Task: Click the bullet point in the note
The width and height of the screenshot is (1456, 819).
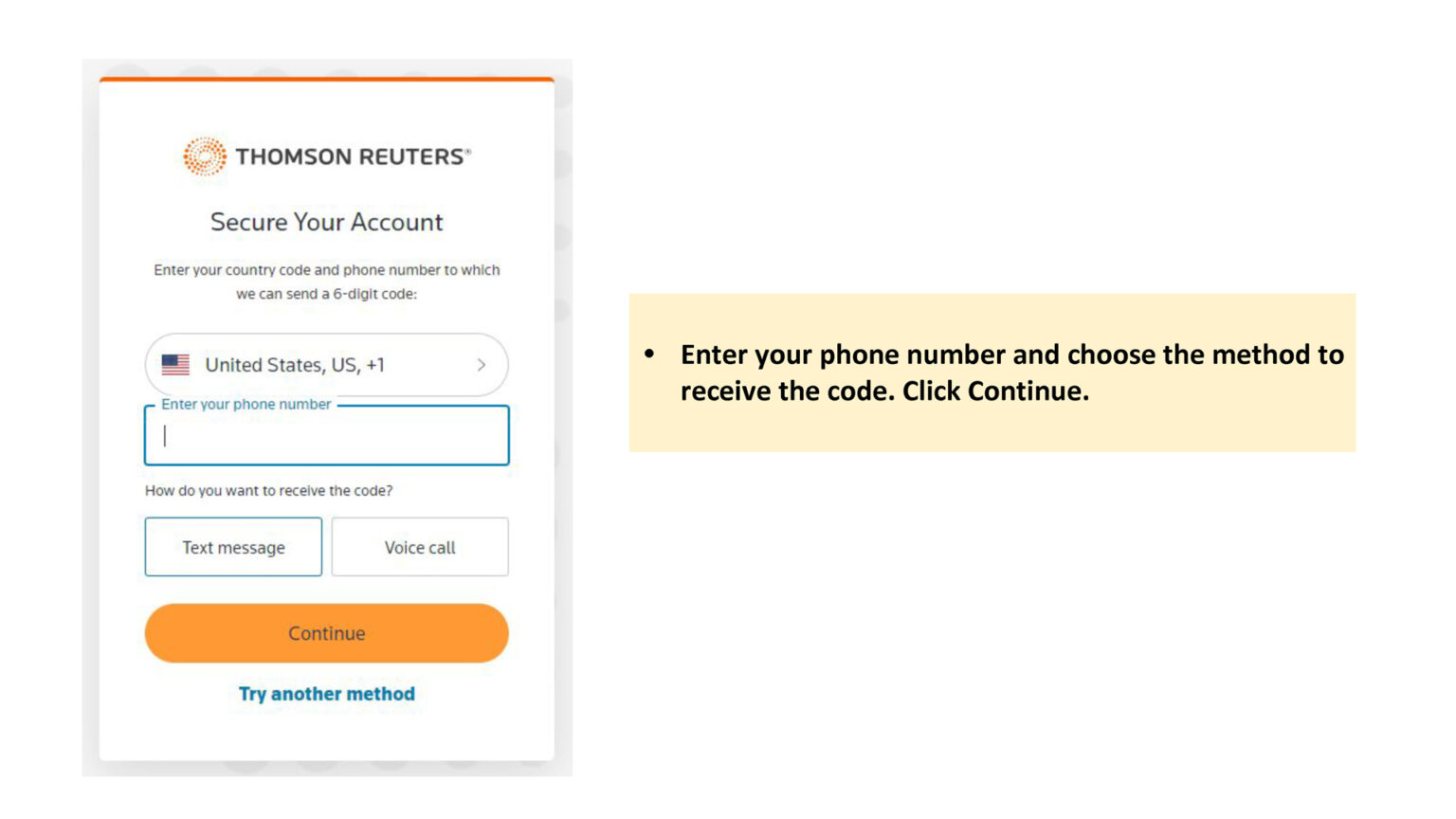Action: tap(649, 355)
